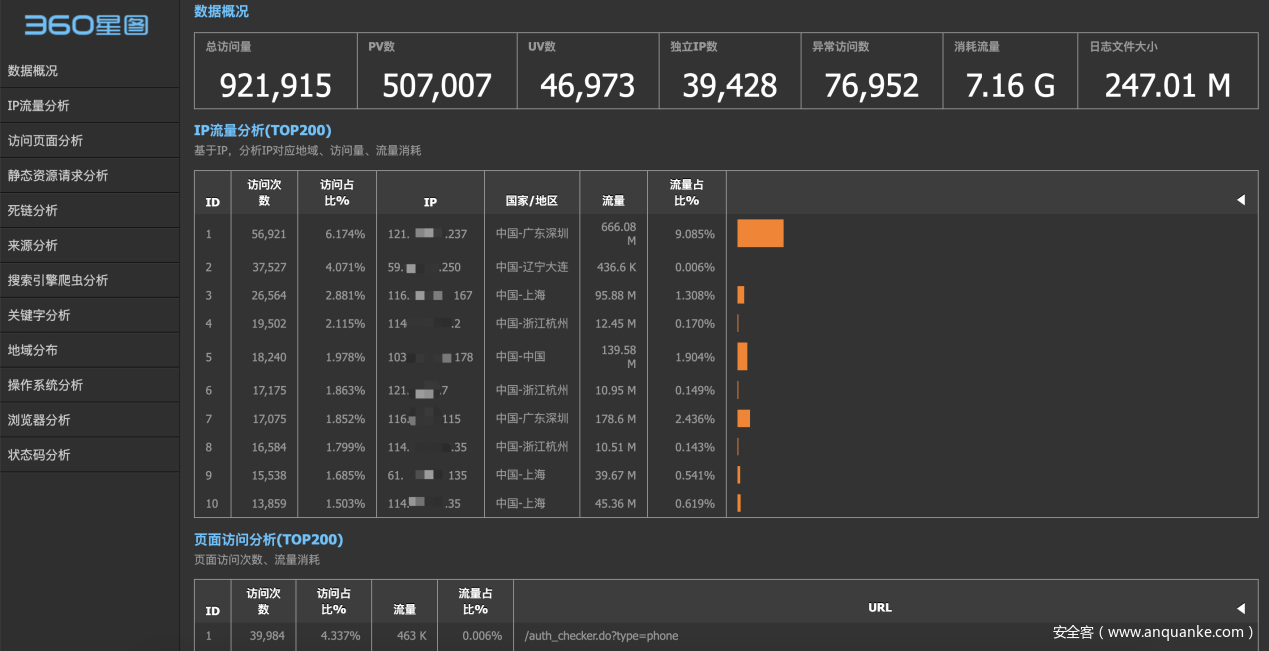
Task: Click the /auth_checker.do?type=phone URL
Action: pyautogui.click(x=601, y=636)
